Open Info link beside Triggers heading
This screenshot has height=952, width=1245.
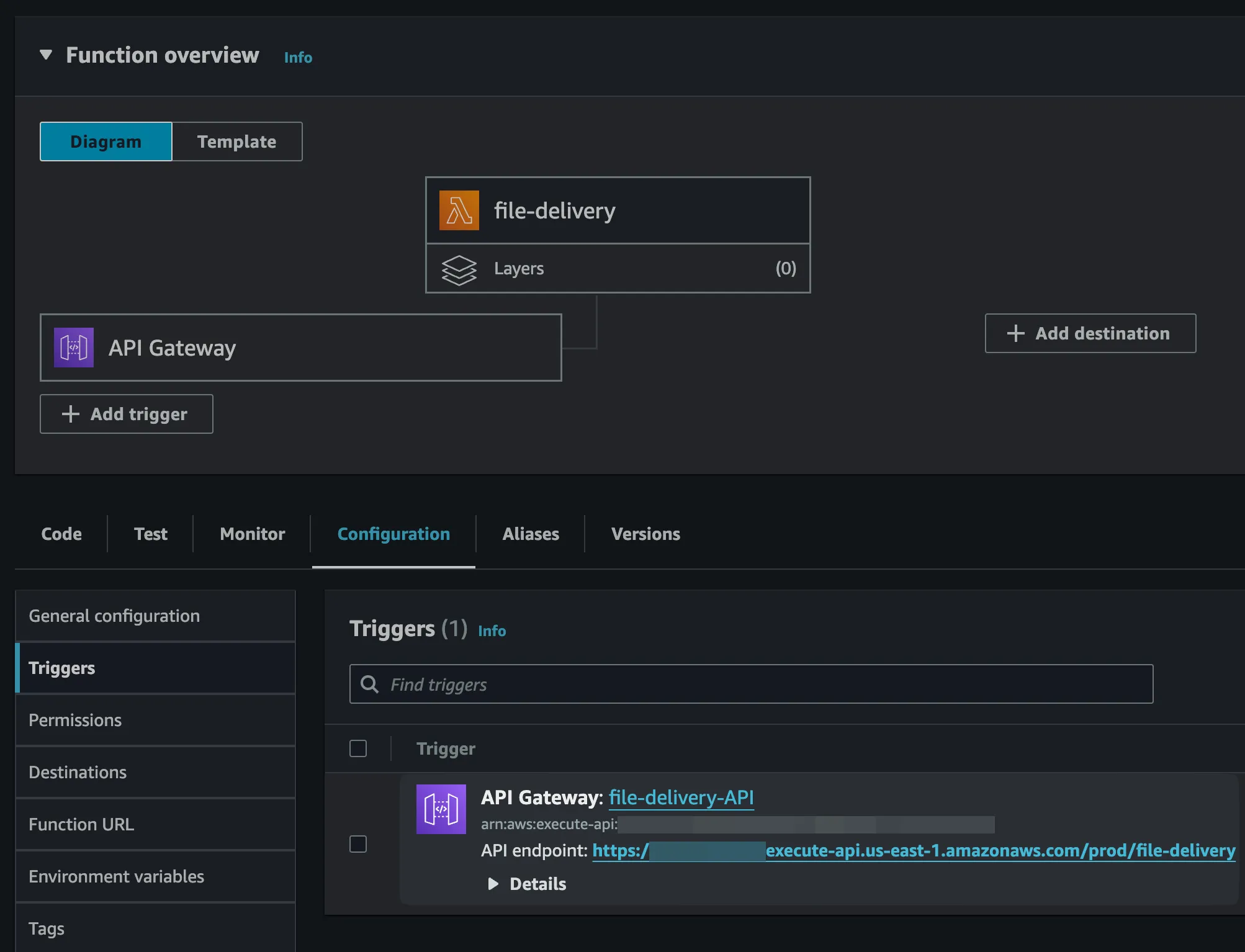[x=492, y=631]
